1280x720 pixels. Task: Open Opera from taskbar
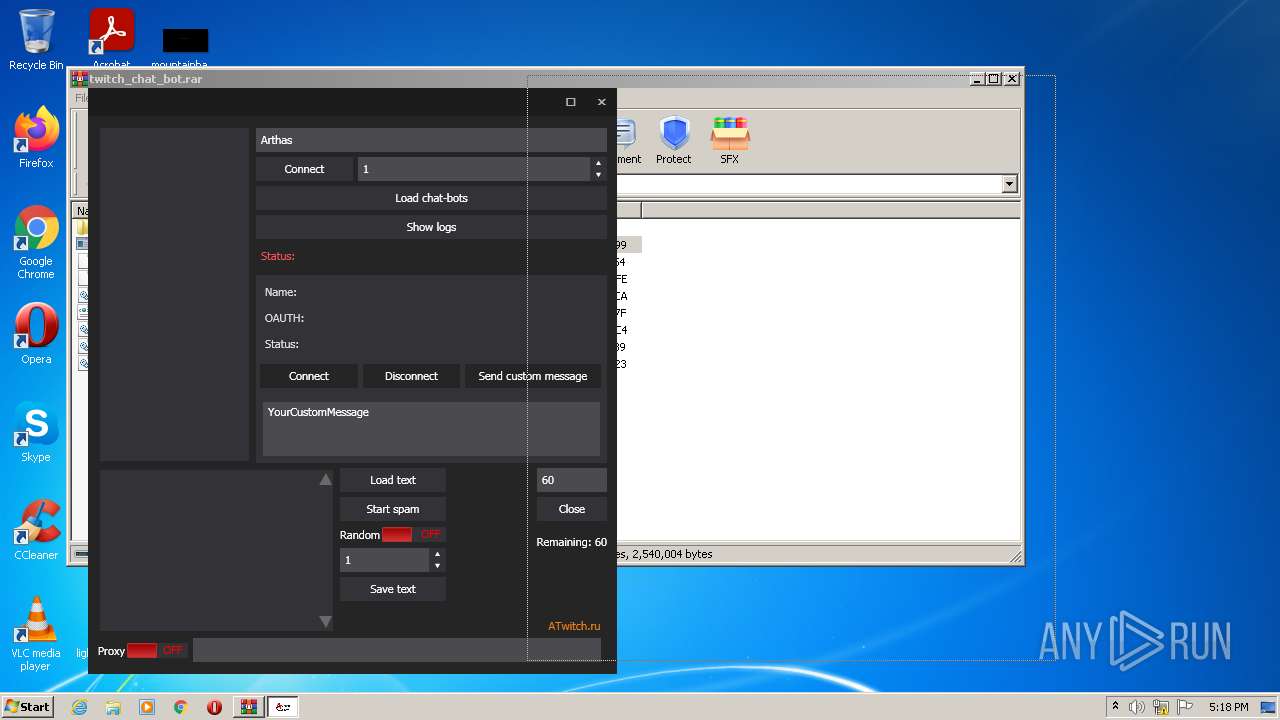pos(214,707)
